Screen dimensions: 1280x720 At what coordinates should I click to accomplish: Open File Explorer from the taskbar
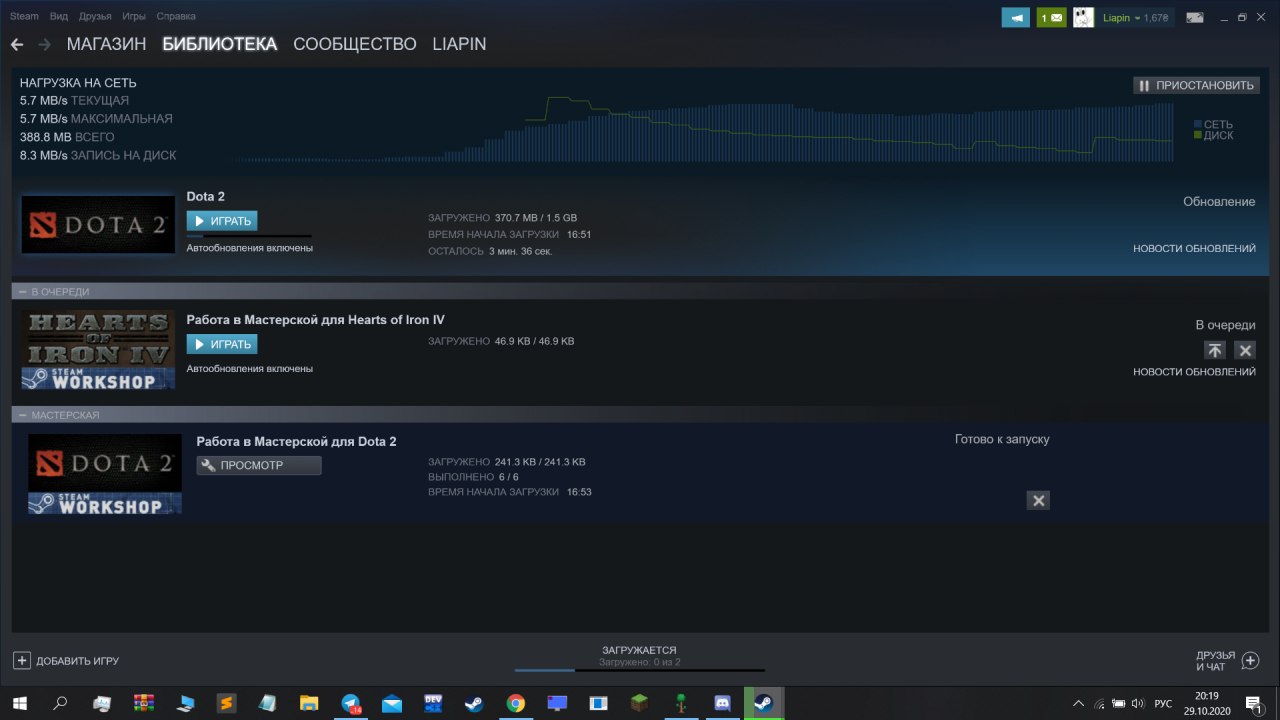[309, 703]
